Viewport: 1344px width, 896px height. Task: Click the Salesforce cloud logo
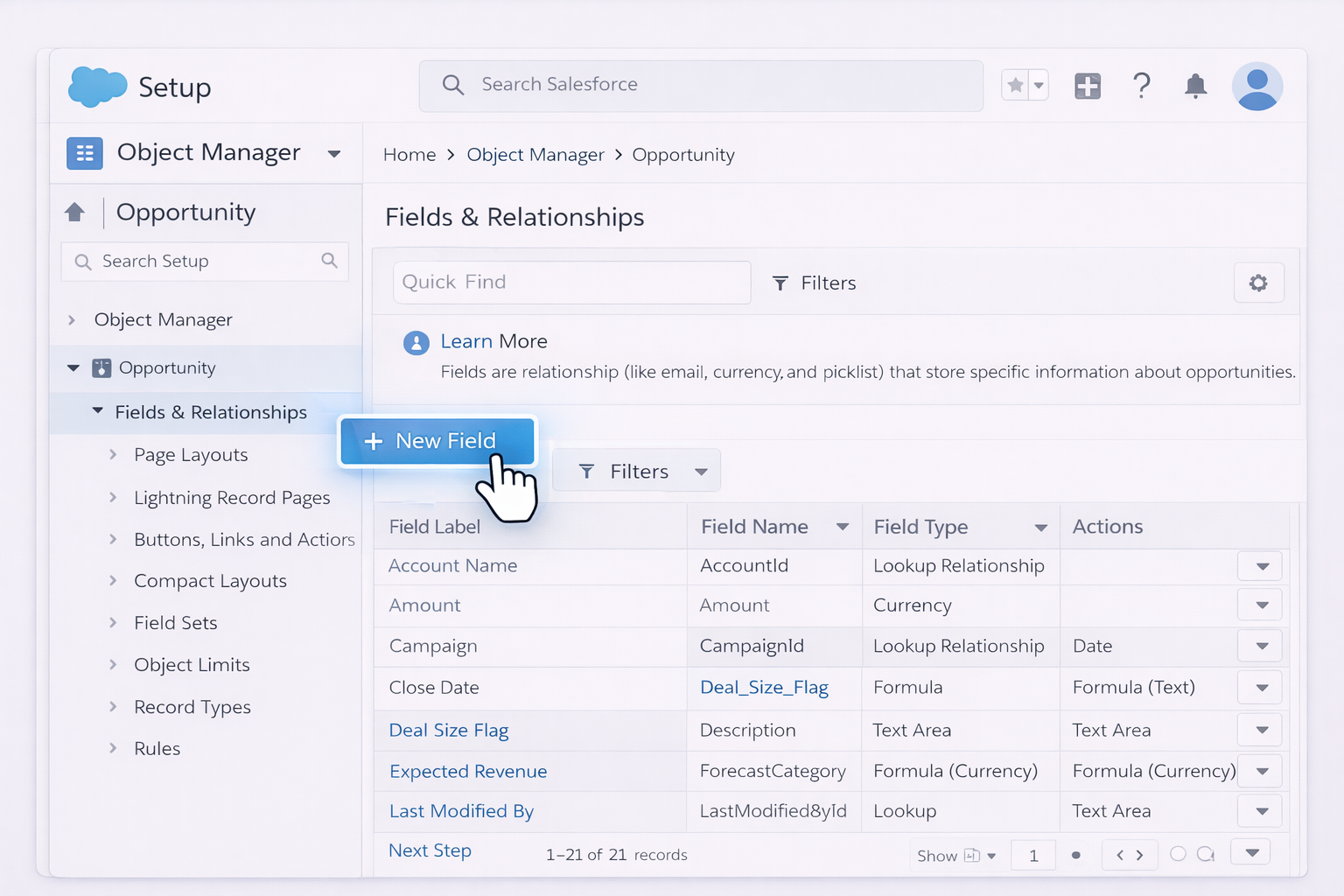(97, 87)
